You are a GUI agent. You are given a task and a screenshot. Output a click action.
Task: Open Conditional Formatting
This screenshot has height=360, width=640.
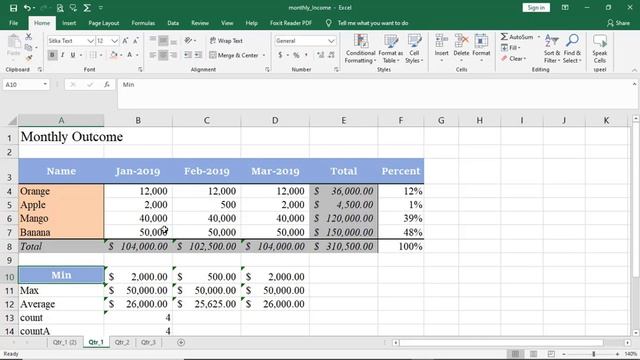pos(360,49)
